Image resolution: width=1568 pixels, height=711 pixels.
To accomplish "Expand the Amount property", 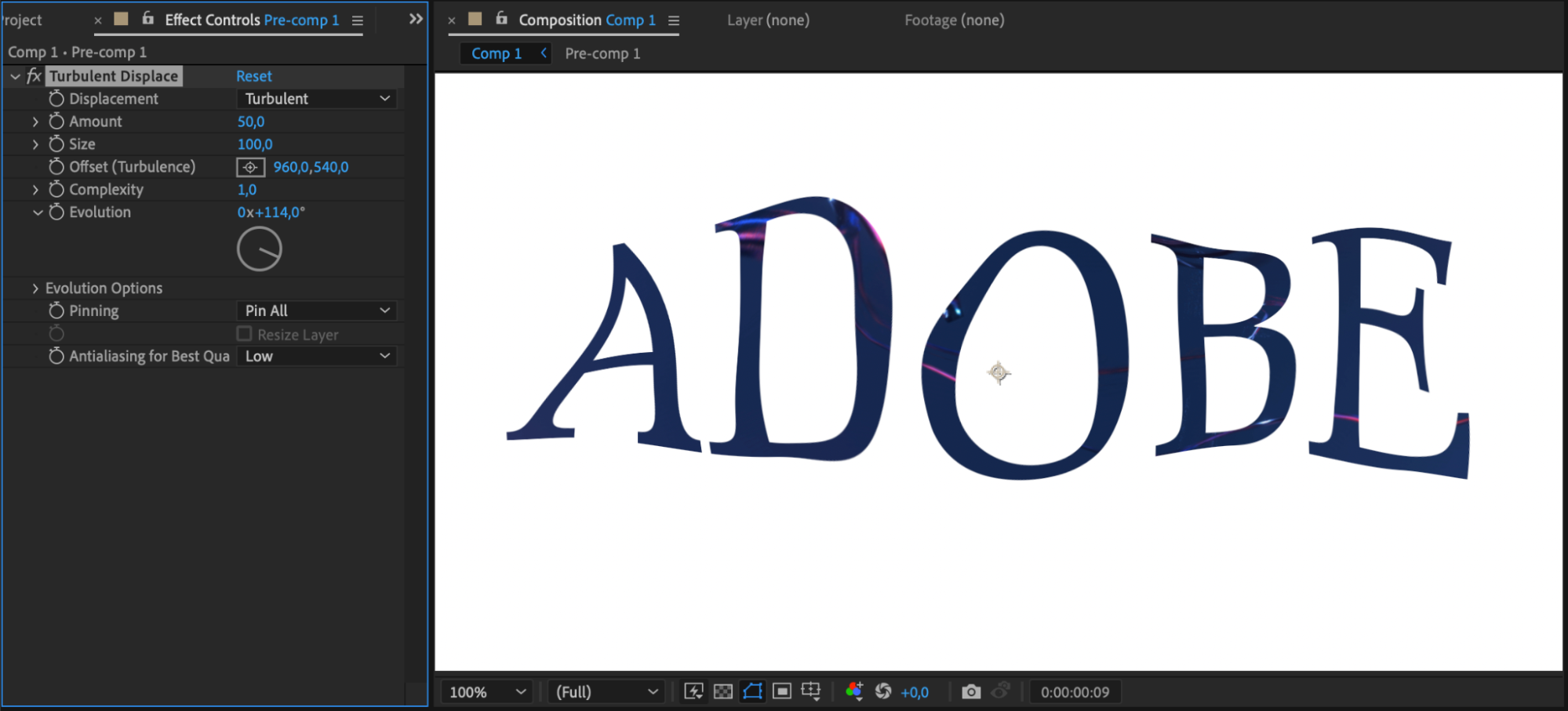I will point(35,122).
